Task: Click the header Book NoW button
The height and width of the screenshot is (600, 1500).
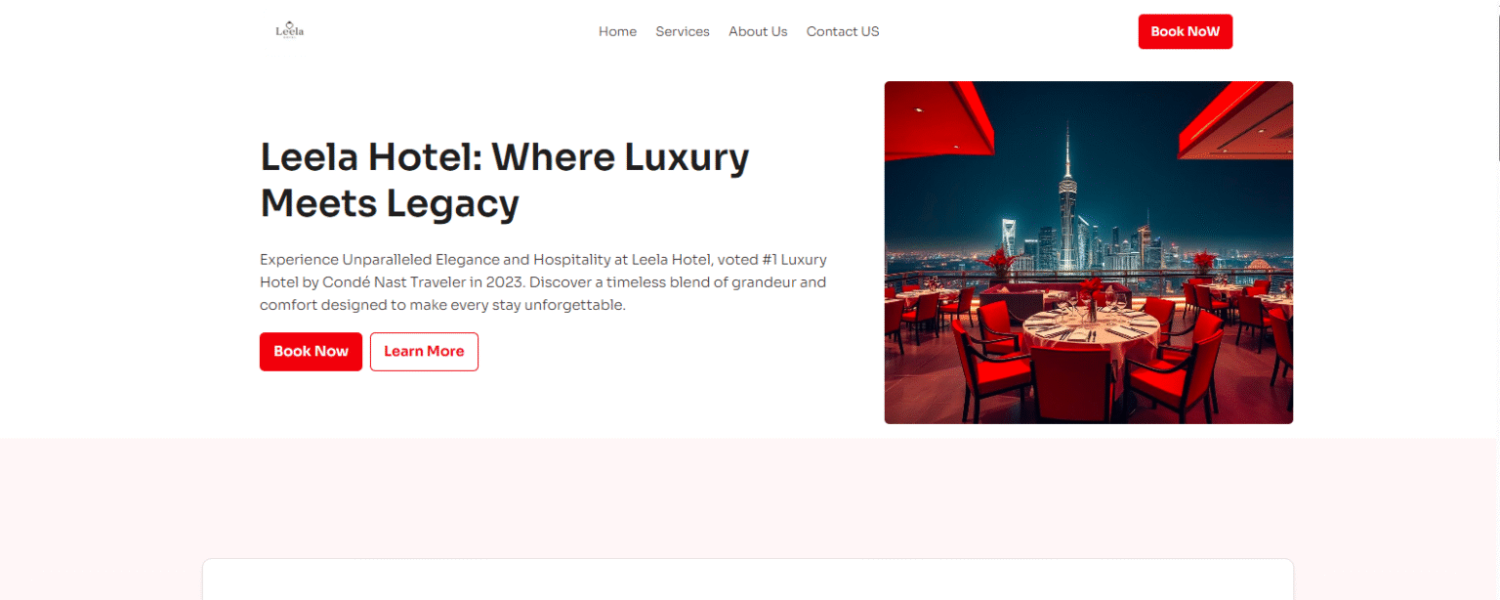Action: tap(1185, 32)
